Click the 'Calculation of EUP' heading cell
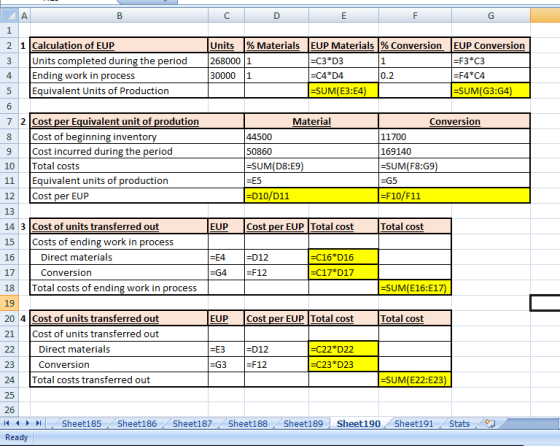560x446 pixels. pos(119,45)
